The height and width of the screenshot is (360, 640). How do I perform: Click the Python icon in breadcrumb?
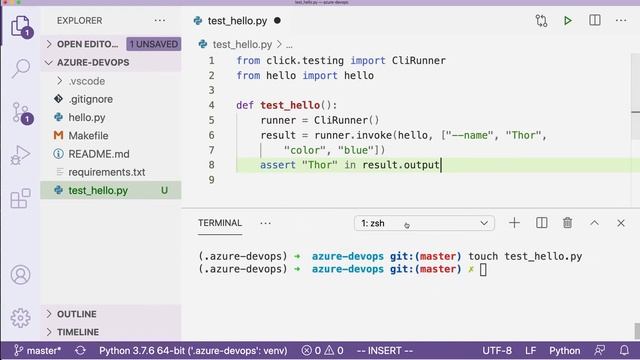coord(203,44)
